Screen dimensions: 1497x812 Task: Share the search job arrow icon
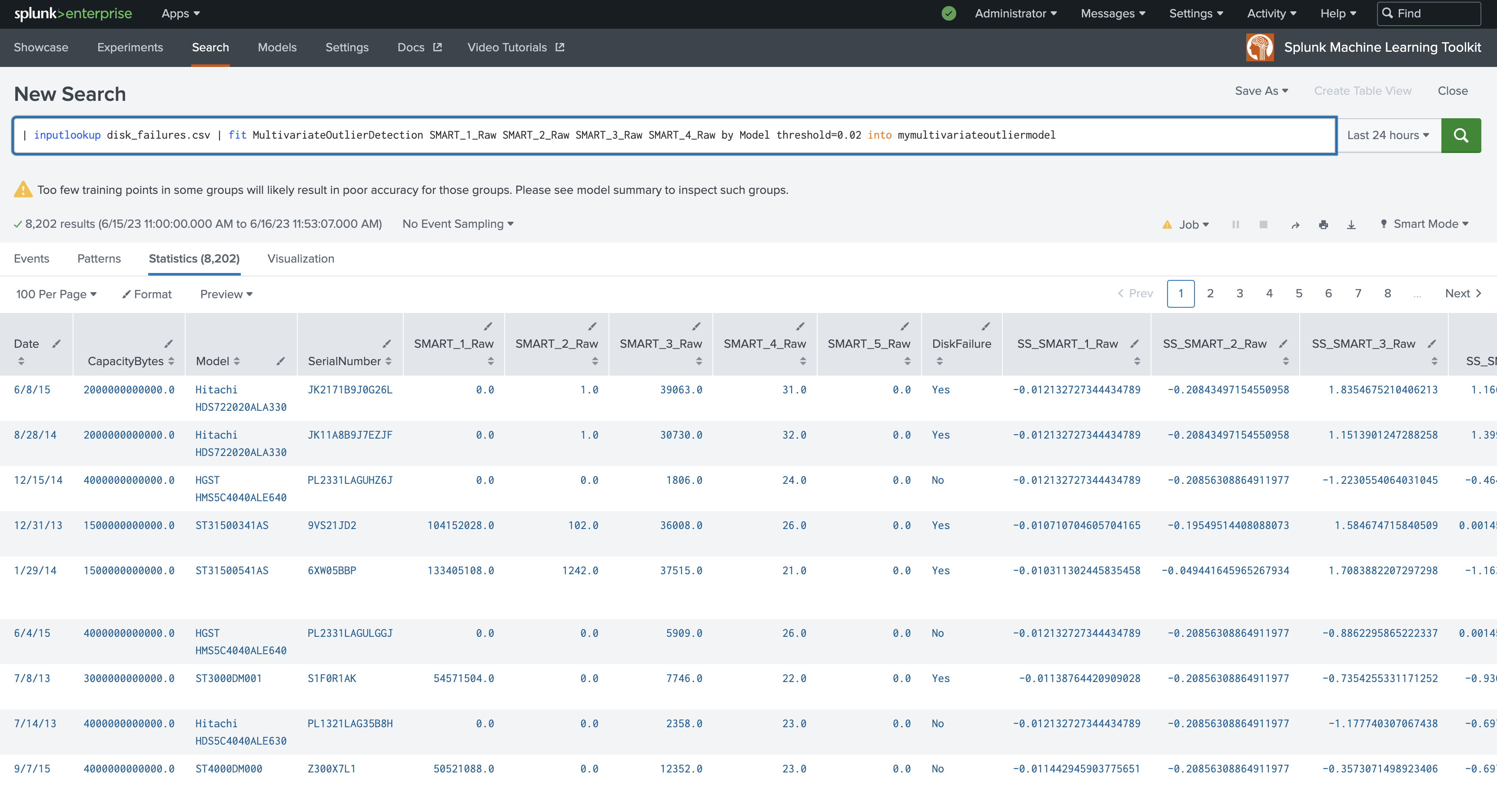click(1295, 225)
